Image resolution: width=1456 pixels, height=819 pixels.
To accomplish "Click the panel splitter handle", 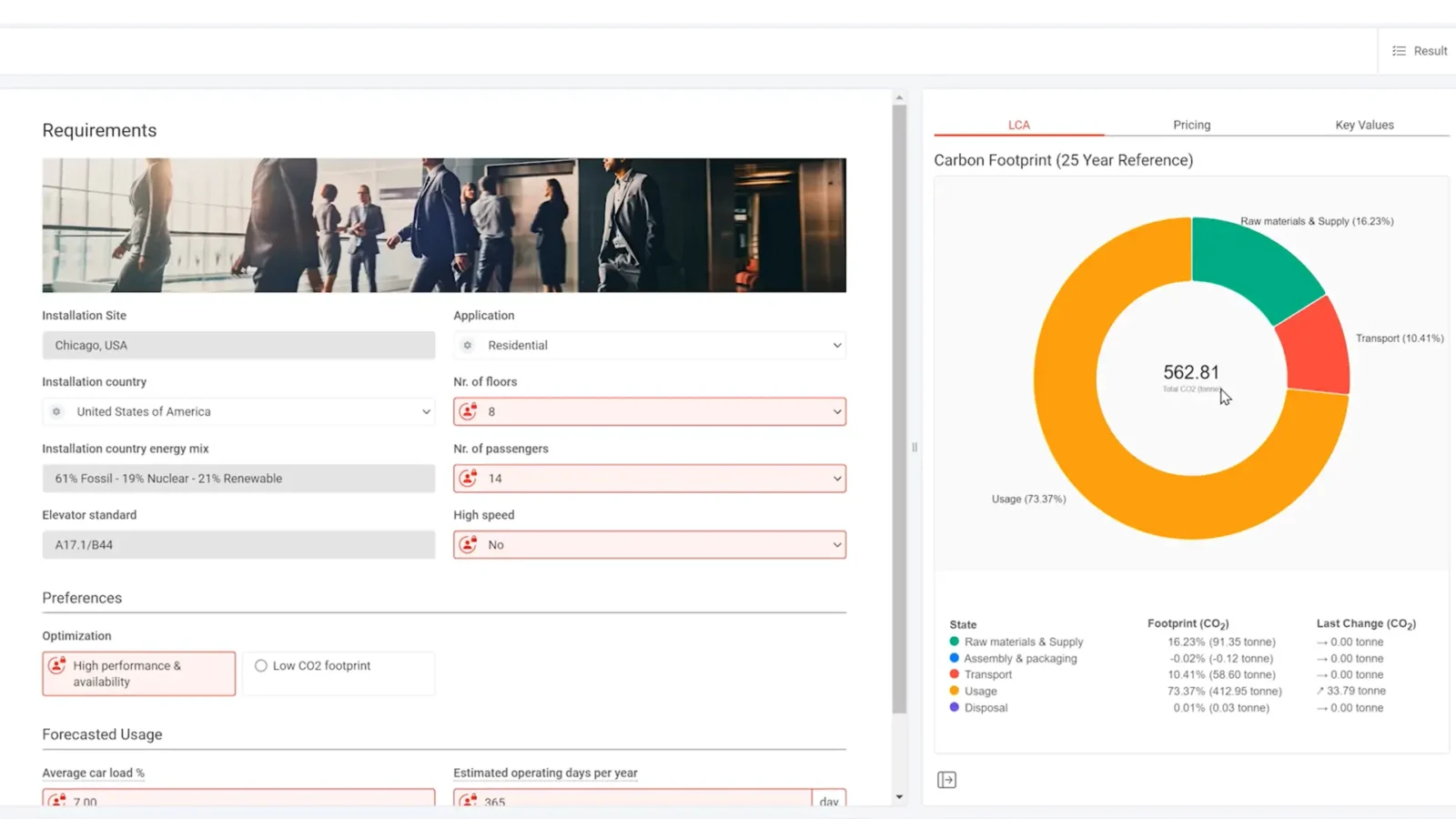I will (x=915, y=447).
